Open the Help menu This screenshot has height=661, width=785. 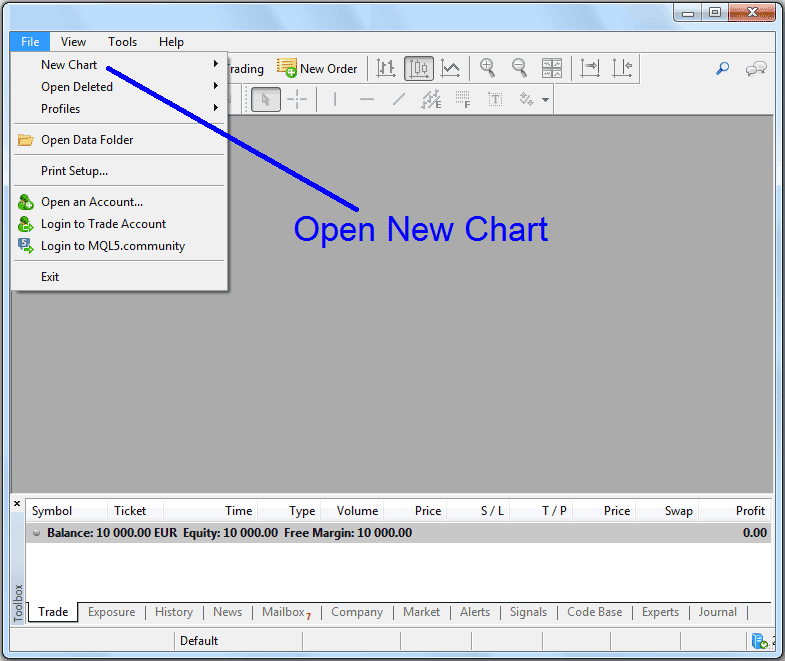coord(171,42)
